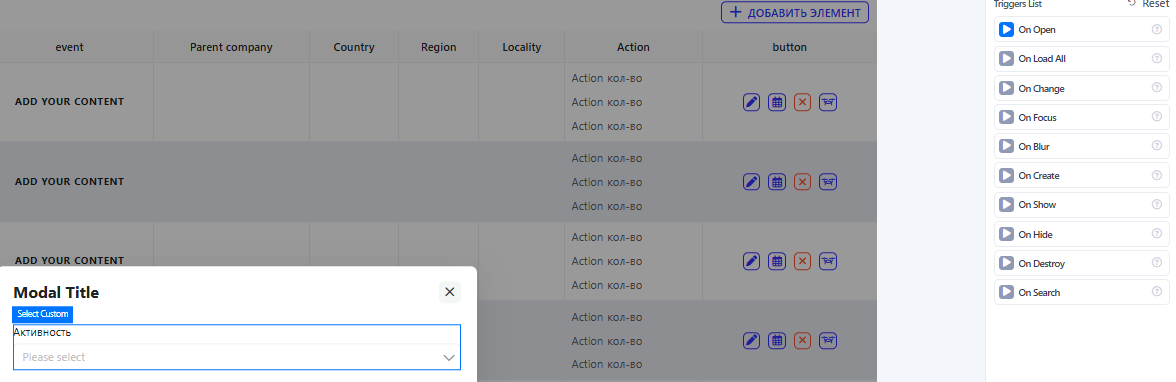Toggle the On Open trigger play icon
This screenshot has height=382, width=1176.
[x=1006, y=29]
